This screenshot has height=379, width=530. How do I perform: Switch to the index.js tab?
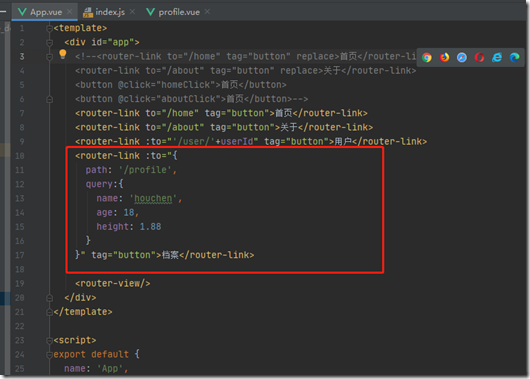[110, 12]
